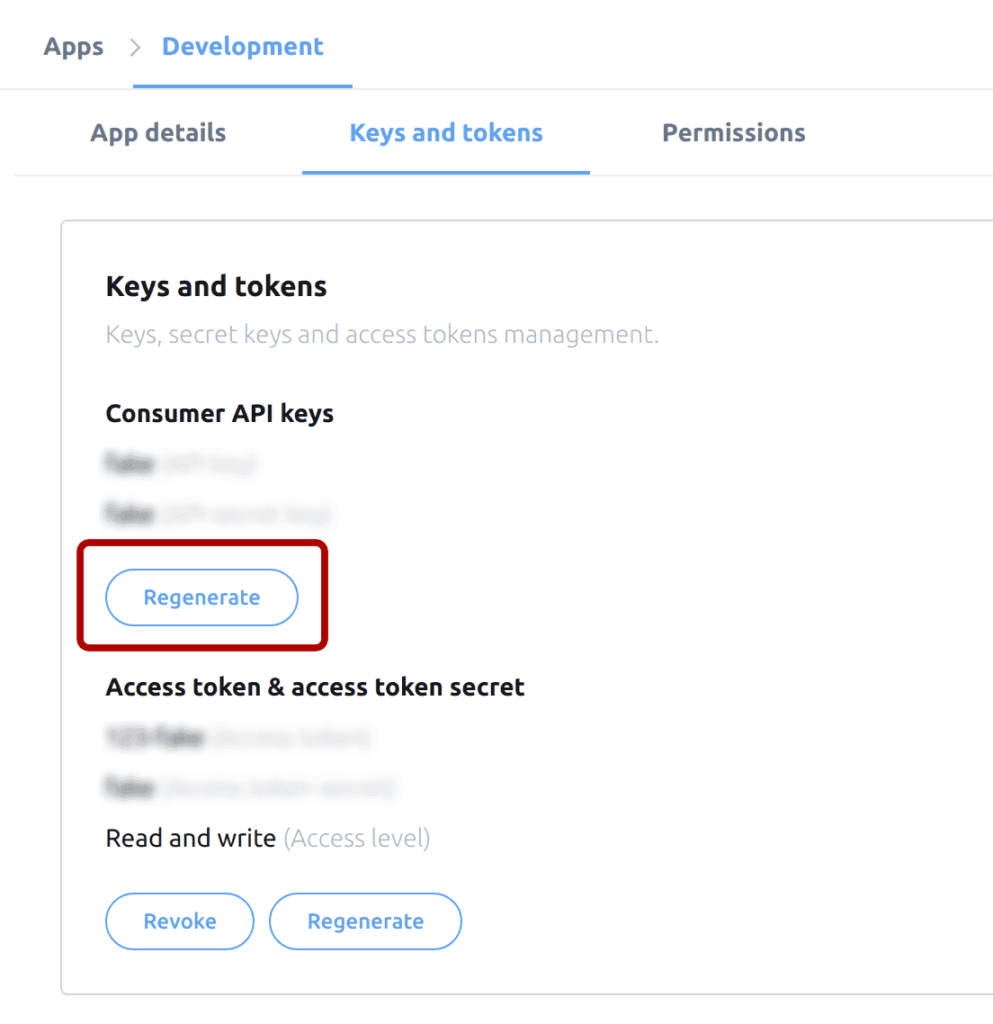Click the highlighted red Regenerate area
This screenshot has height=1024, width=993.
pyautogui.click(x=201, y=597)
